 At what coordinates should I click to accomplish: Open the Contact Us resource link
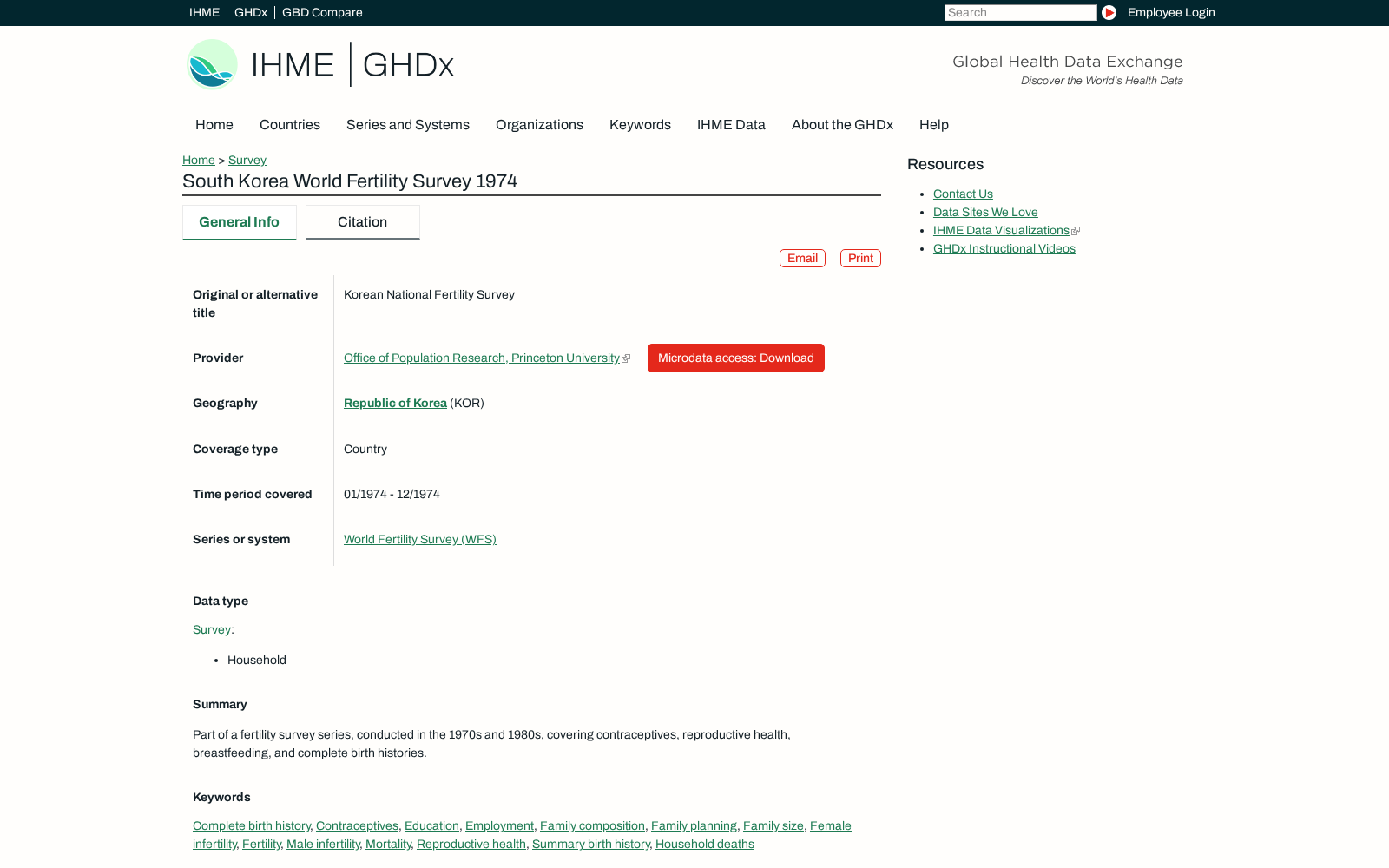tap(963, 194)
